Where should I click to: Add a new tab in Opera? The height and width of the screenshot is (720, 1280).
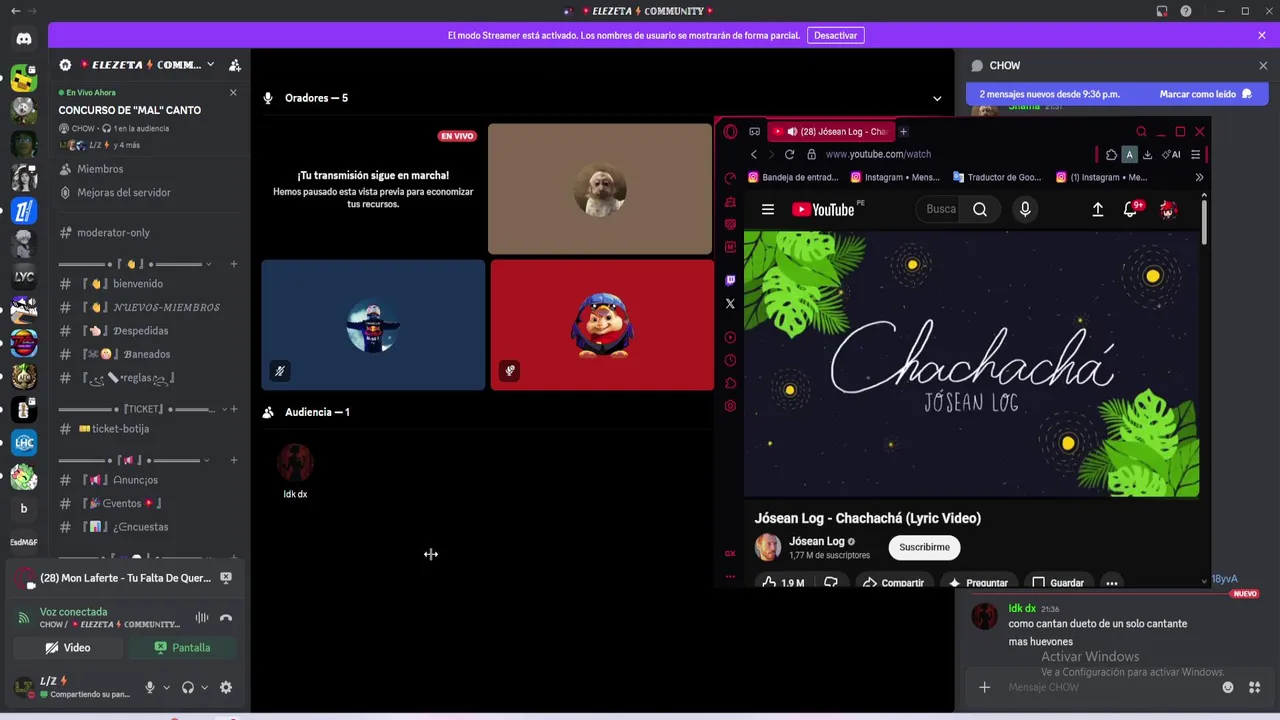click(x=903, y=131)
